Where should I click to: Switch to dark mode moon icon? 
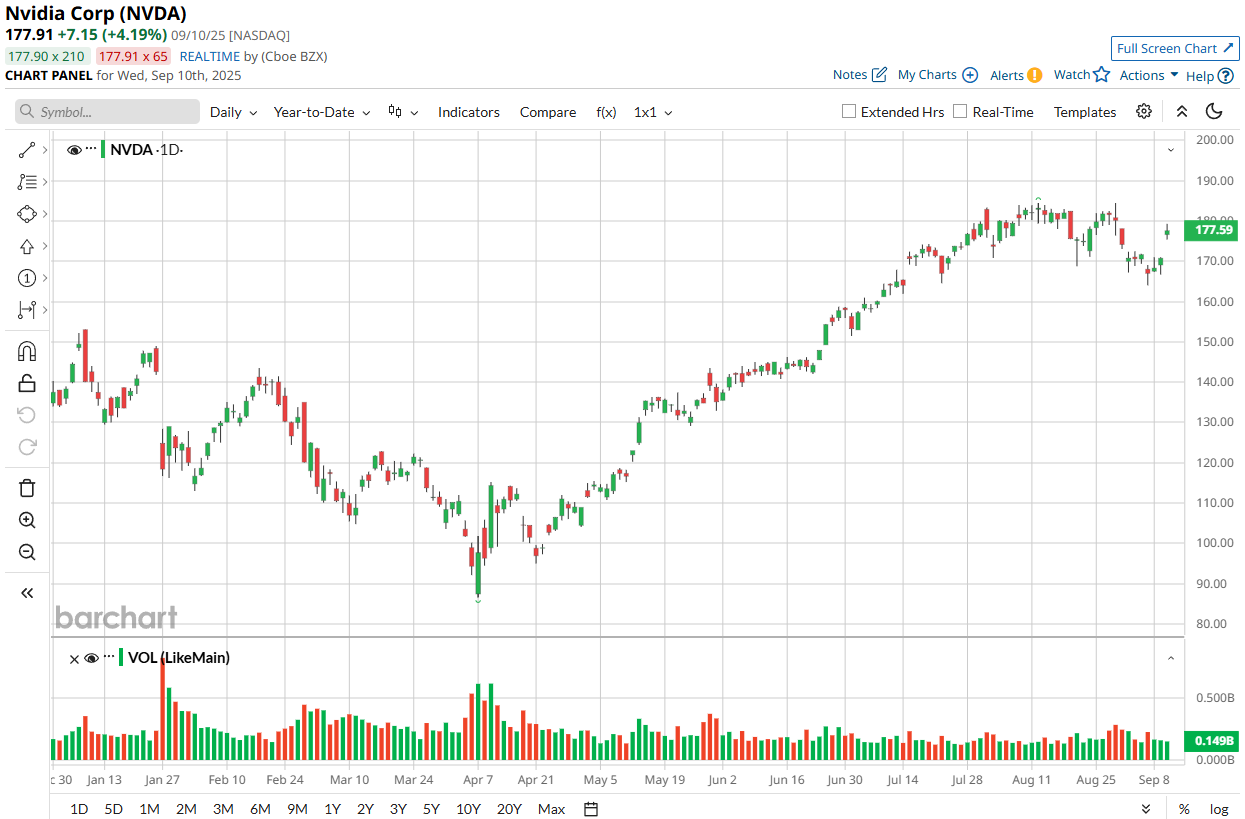point(1214,111)
